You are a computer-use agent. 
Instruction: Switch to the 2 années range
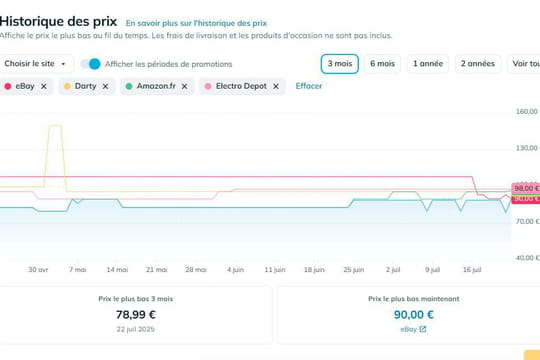click(x=478, y=64)
